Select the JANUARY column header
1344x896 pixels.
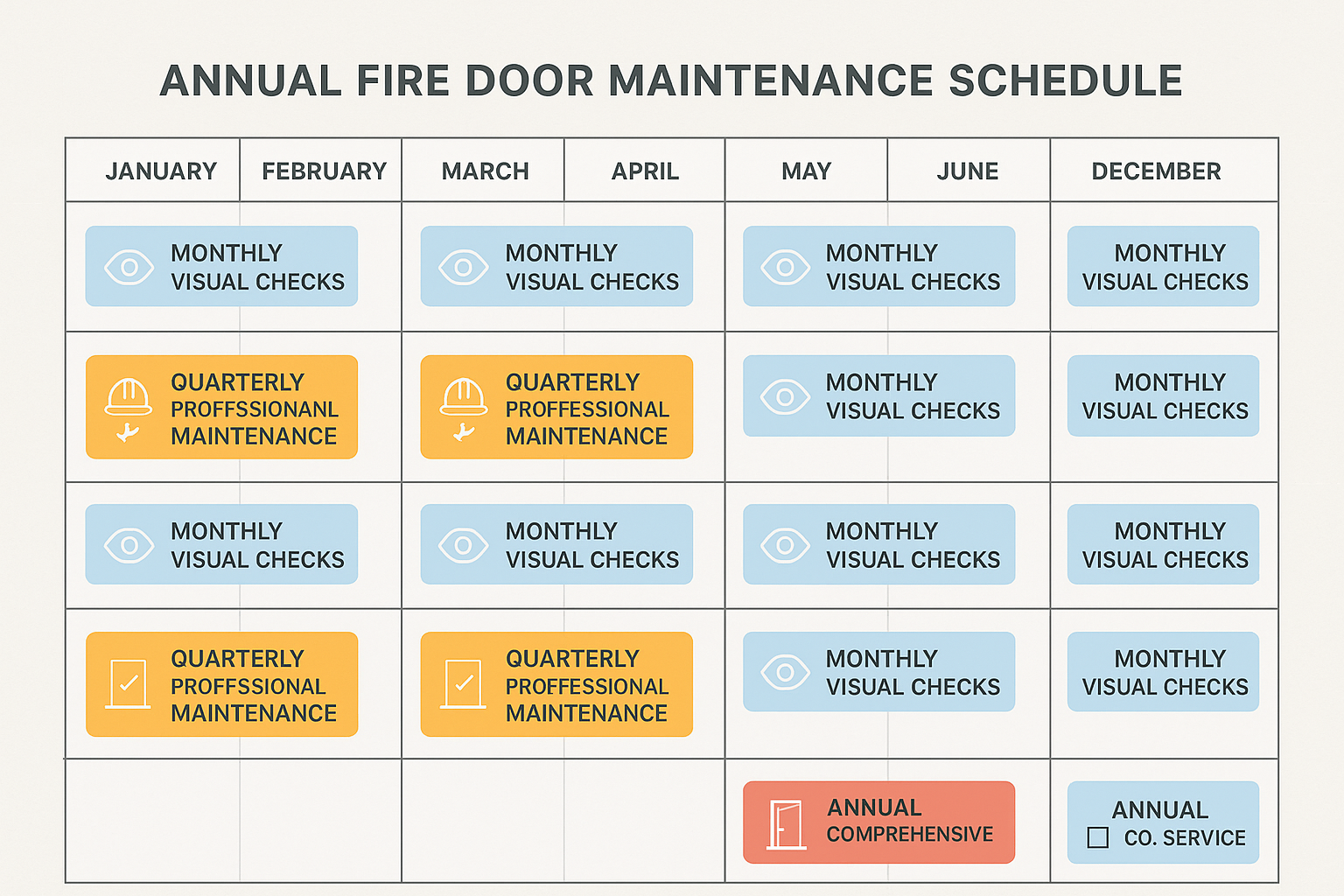point(161,171)
